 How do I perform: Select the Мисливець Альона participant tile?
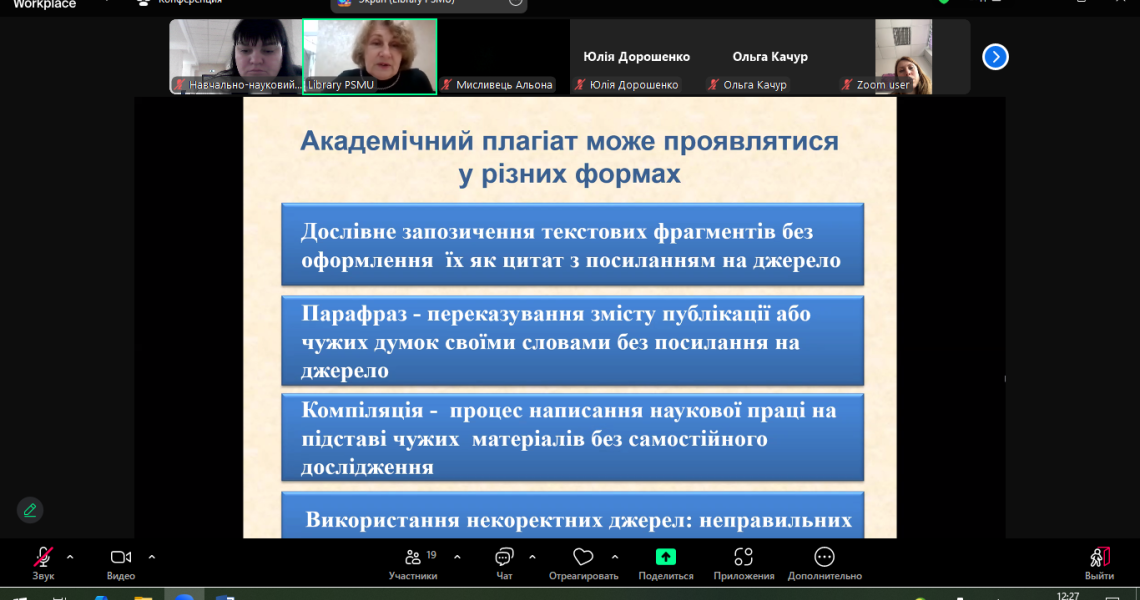[x=504, y=57]
